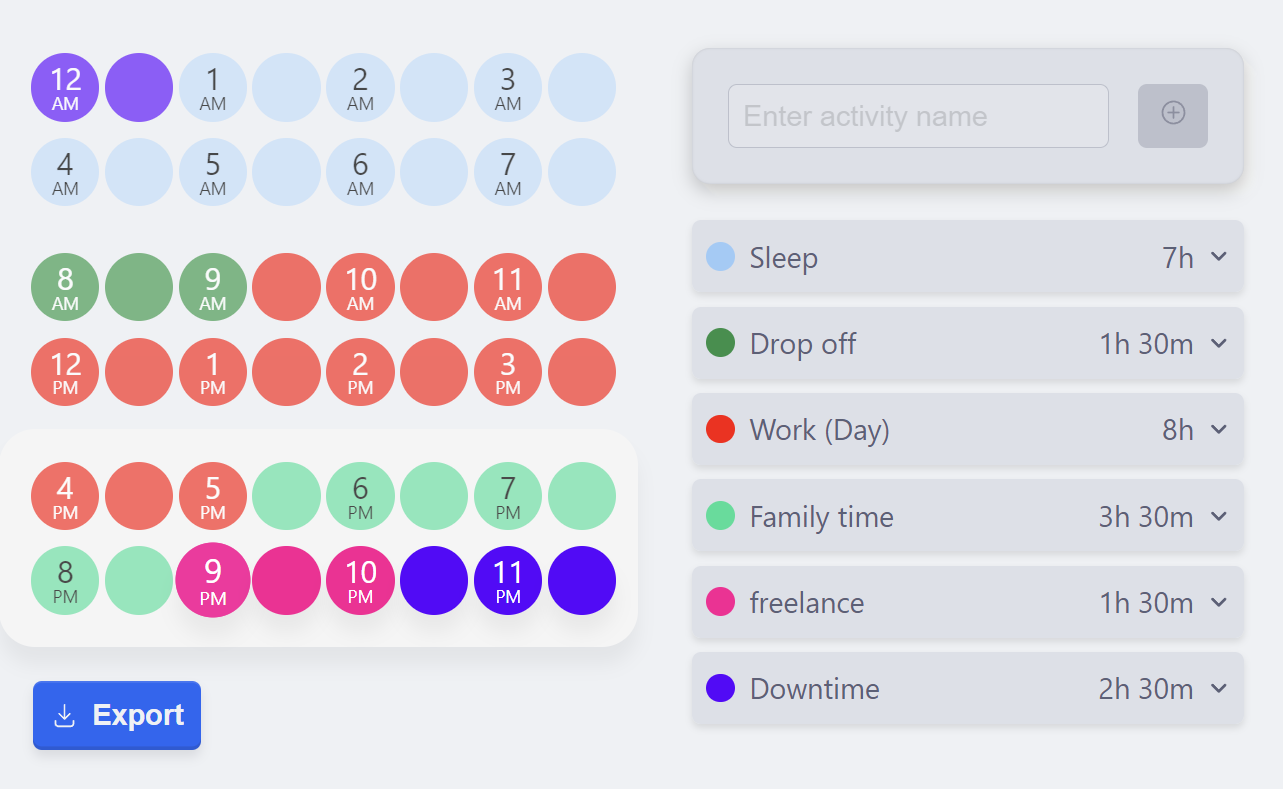
Task: Expand the Sleep activity chevron
Action: (x=1218, y=257)
